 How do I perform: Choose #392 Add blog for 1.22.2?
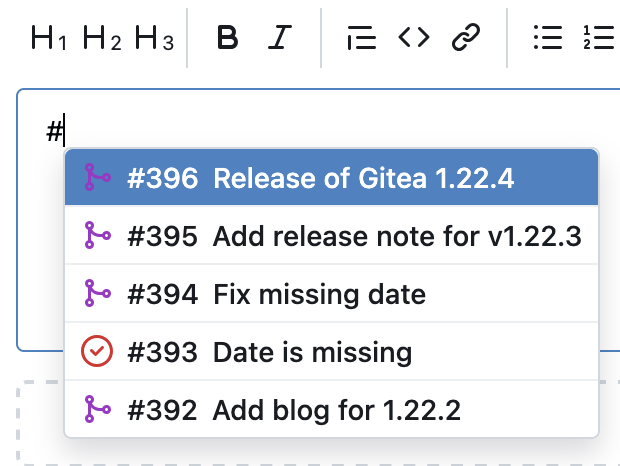[x=331, y=409]
